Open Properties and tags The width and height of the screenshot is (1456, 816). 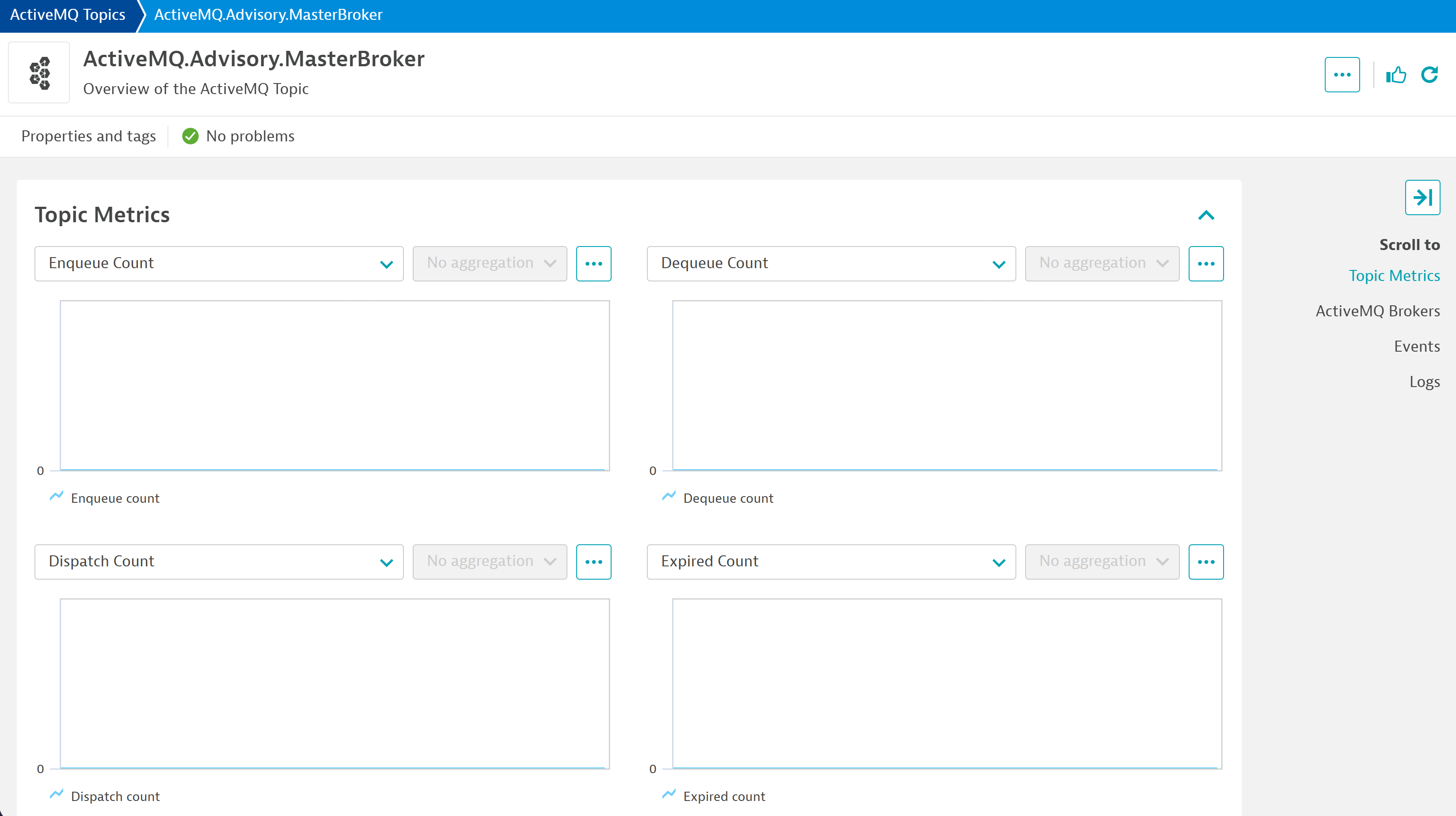tap(88, 136)
